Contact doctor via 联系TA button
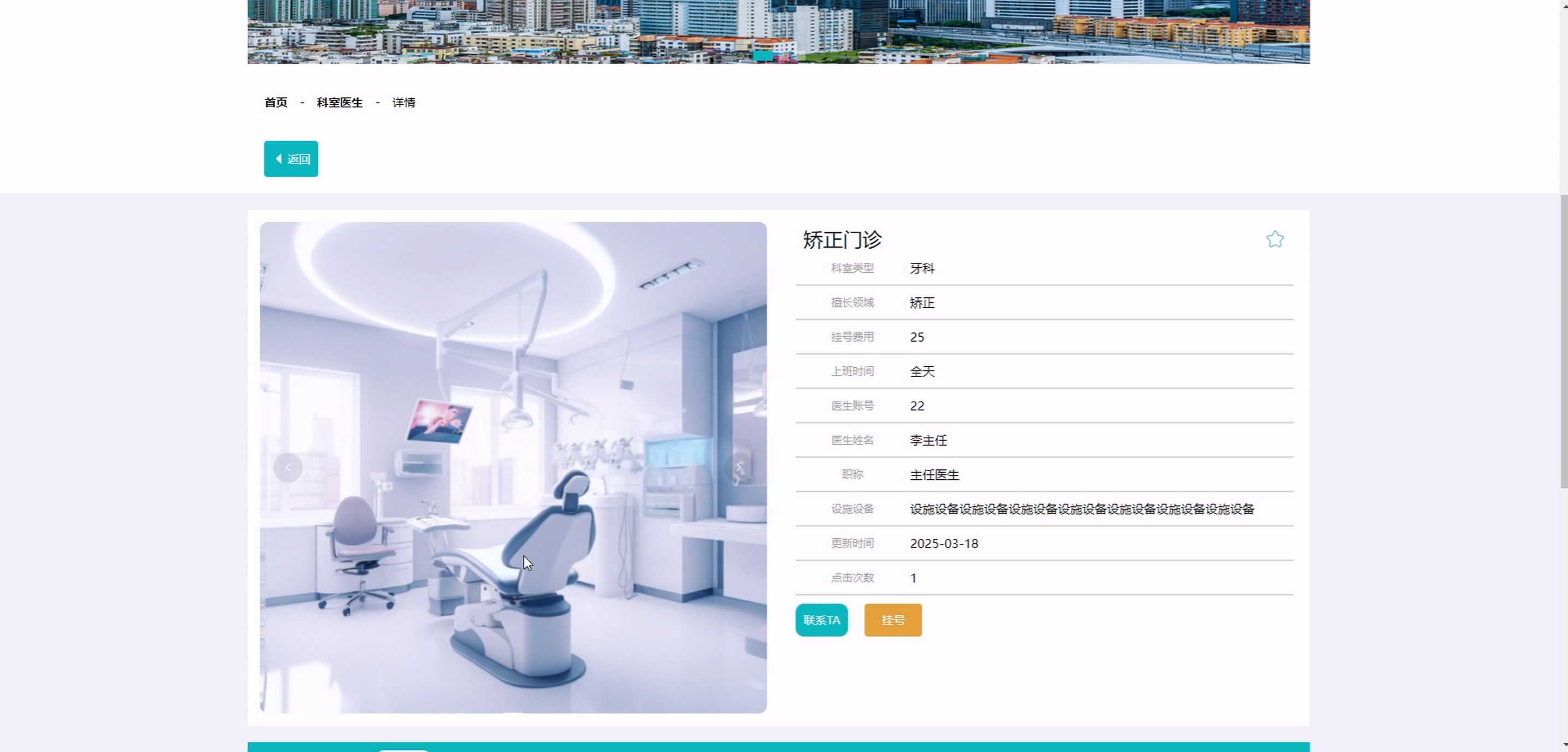 [x=821, y=620]
